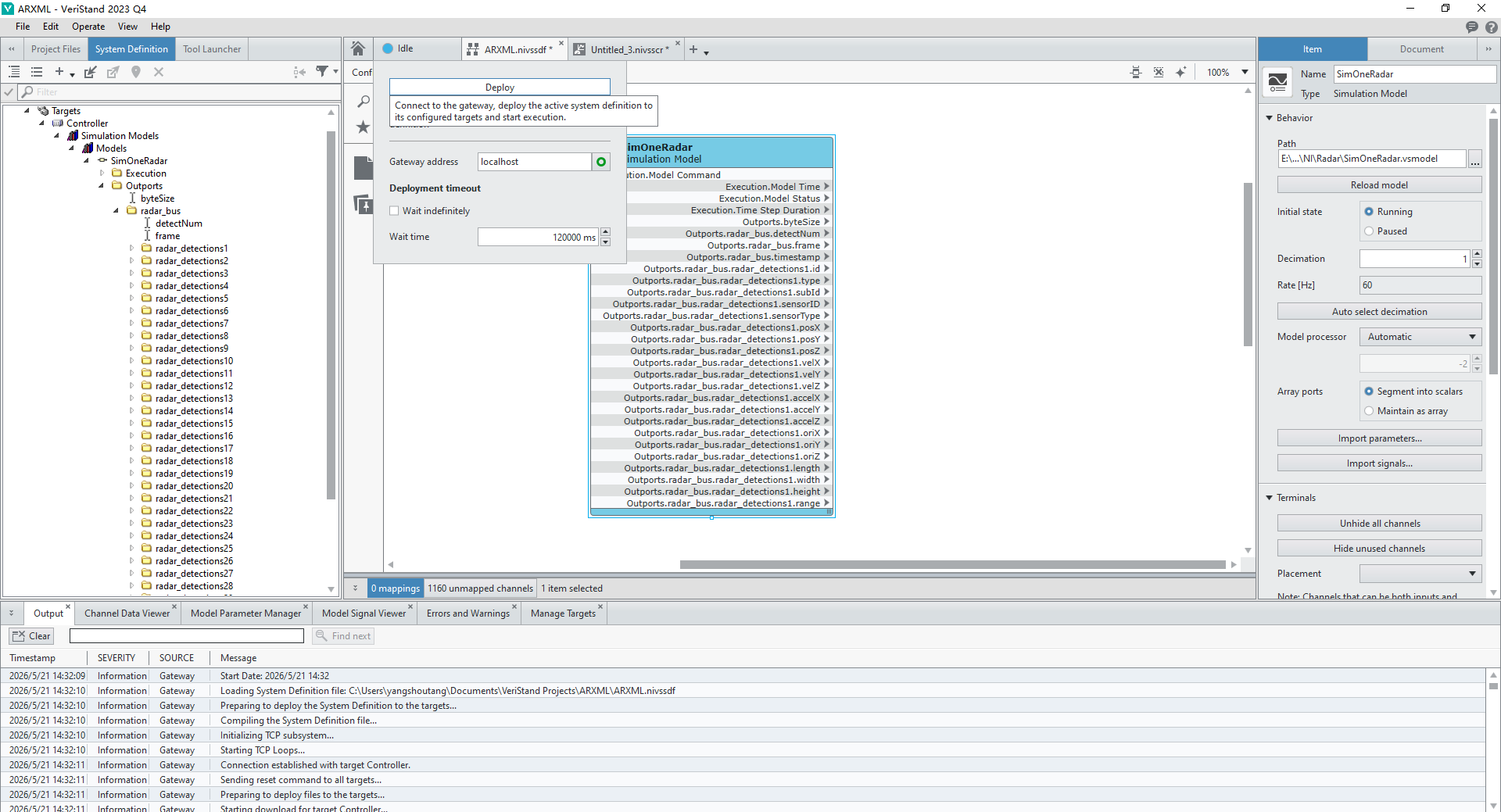Image resolution: width=1501 pixels, height=812 pixels.
Task: Open the Errors and Warnings tab
Action: (468, 613)
